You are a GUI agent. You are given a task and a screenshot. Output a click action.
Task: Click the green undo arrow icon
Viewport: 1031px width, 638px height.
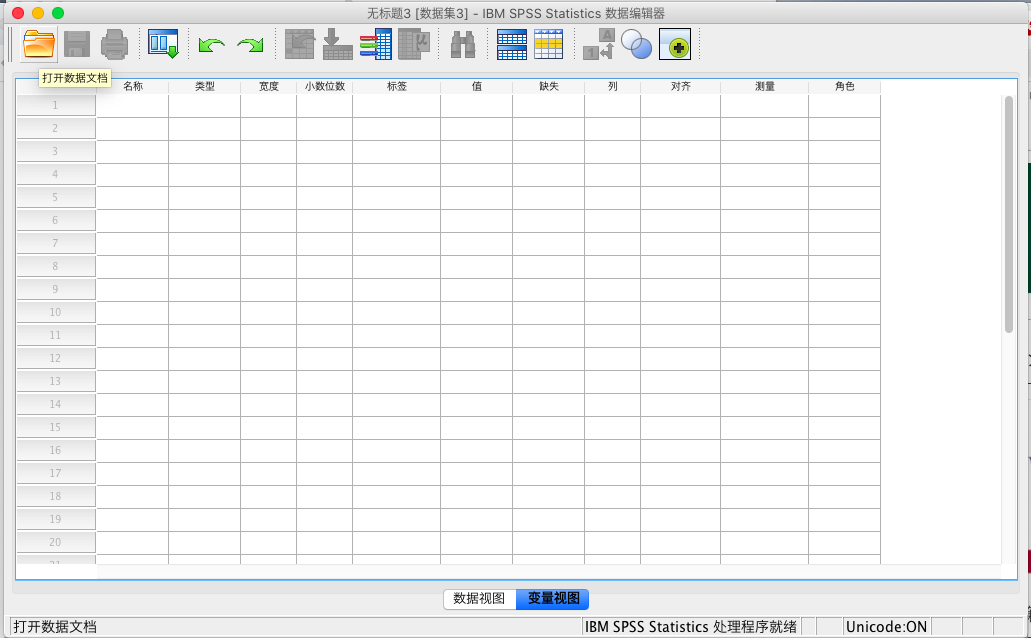point(211,45)
